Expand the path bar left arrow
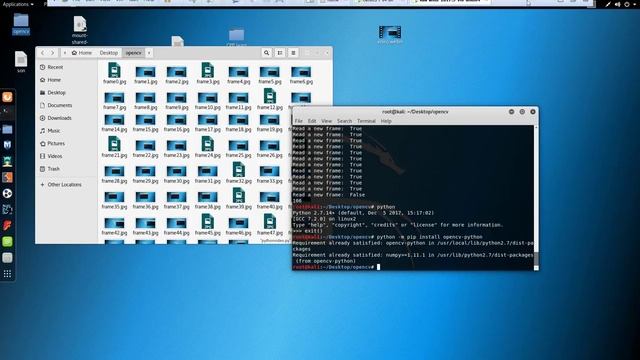 (64, 53)
